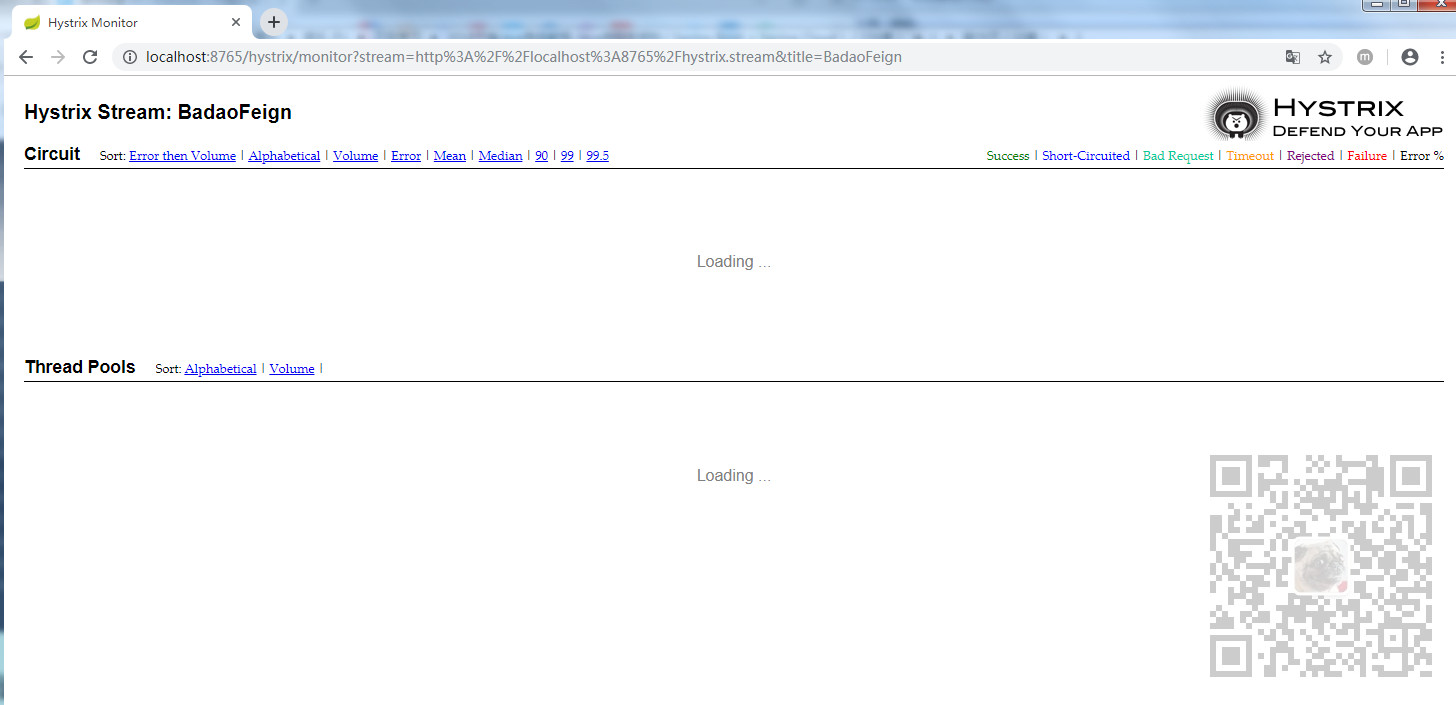Click the round m extension icon
This screenshot has height=705, width=1456.
pos(1365,57)
